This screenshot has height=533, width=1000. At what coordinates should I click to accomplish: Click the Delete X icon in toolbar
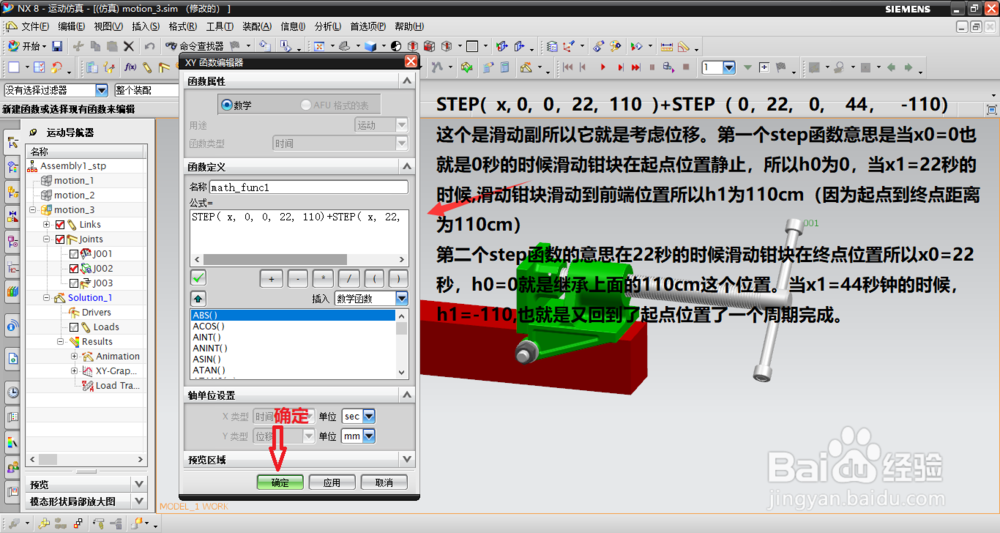coord(129,46)
